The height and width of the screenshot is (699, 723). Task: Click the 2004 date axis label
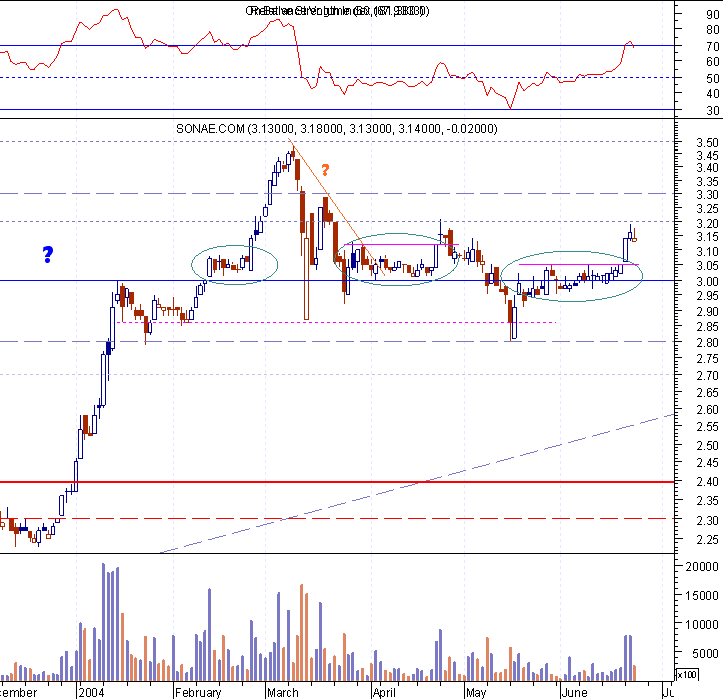pyautogui.click(x=91, y=693)
